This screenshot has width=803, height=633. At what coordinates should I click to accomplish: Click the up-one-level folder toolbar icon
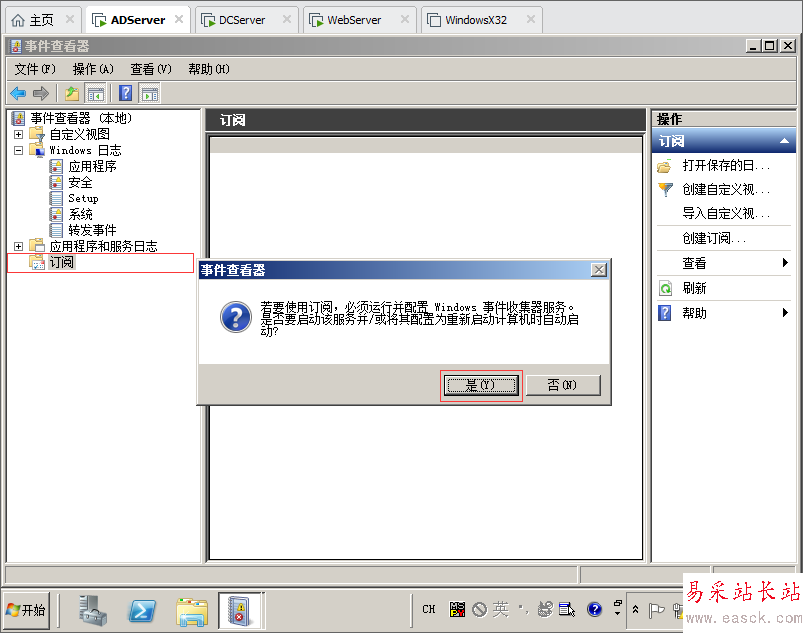pyautogui.click(x=72, y=94)
